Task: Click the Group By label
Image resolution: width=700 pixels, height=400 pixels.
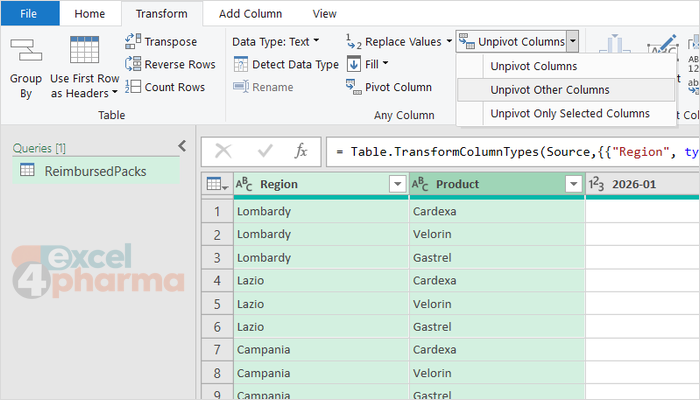Action: [x=26, y=86]
